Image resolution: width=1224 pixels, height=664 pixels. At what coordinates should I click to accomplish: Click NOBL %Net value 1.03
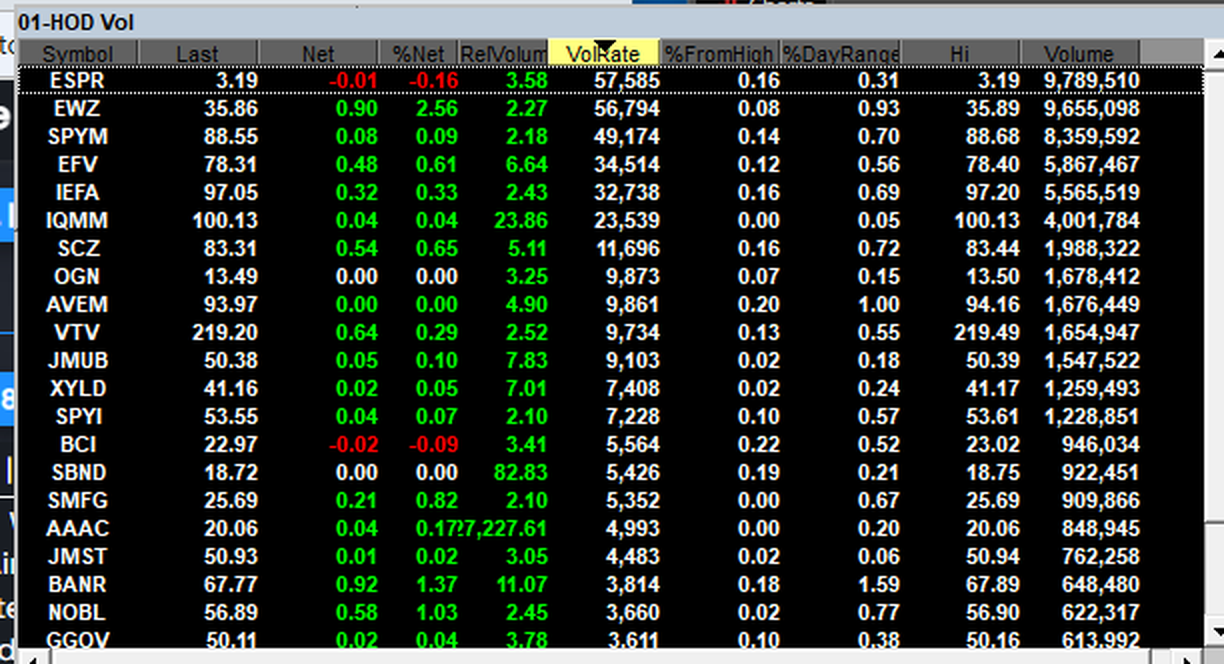pyautogui.click(x=438, y=612)
